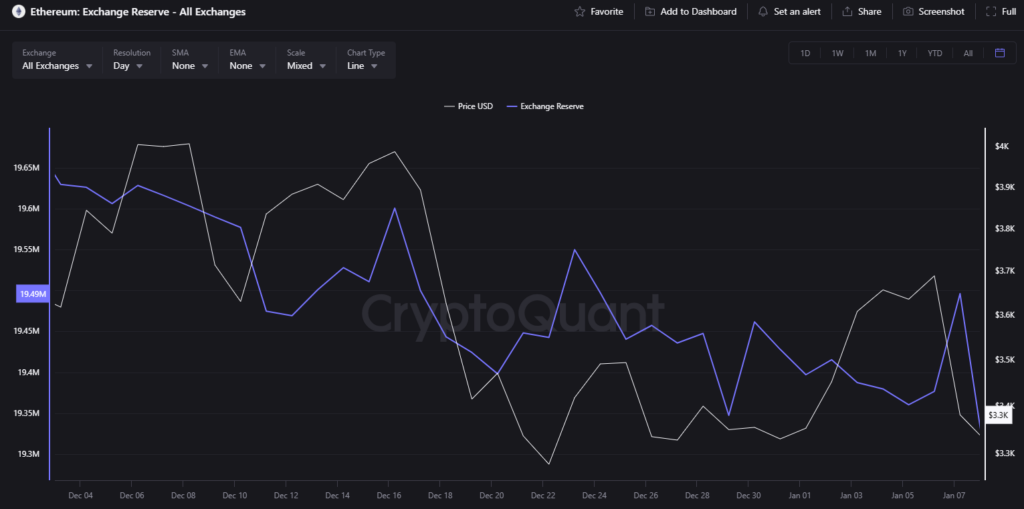Viewport: 1024px width, 509px height.
Task: Click the 19.3M y-axis label
Action: pos(27,454)
